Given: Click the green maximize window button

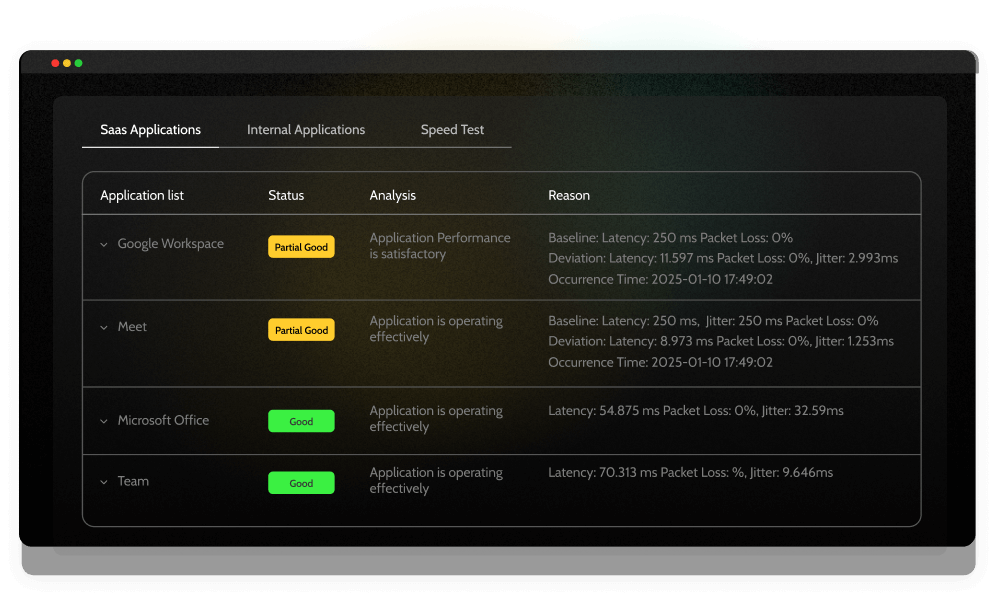Looking at the screenshot, I should (79, 63).
